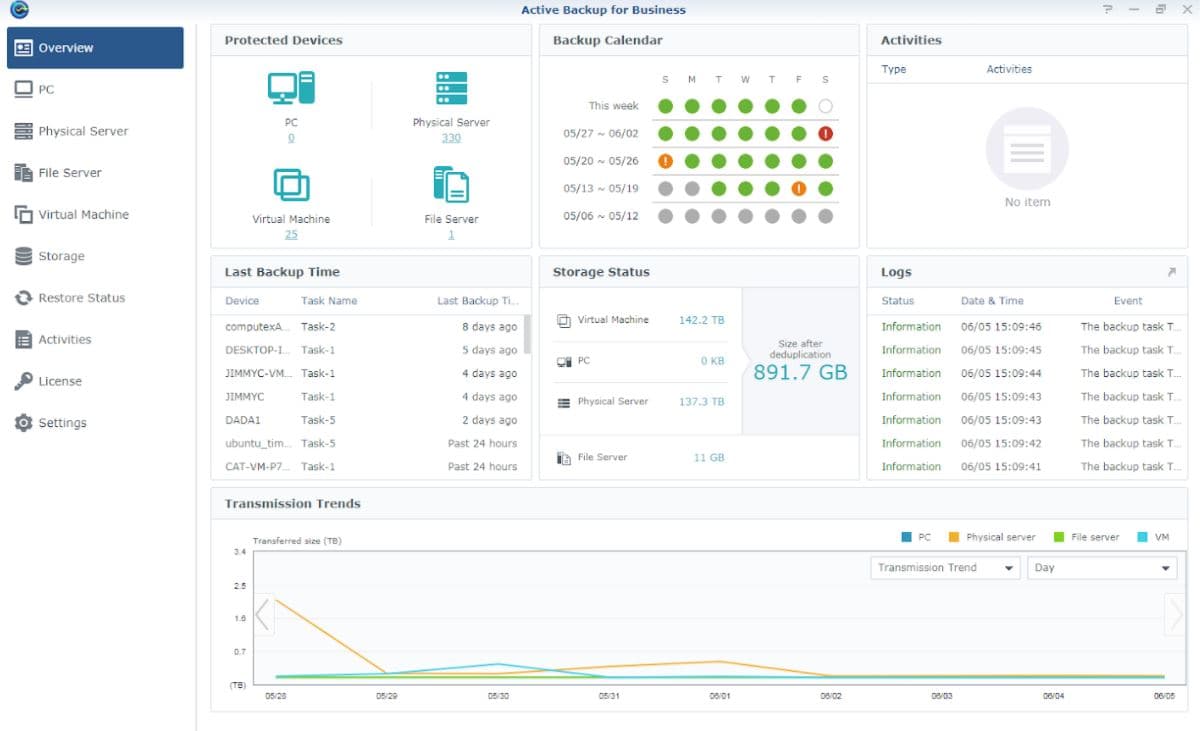The height and width of the screenshot is (731, 1200).
Task: Toggle the VM legend entry in chart
Action: [1153, 537]
